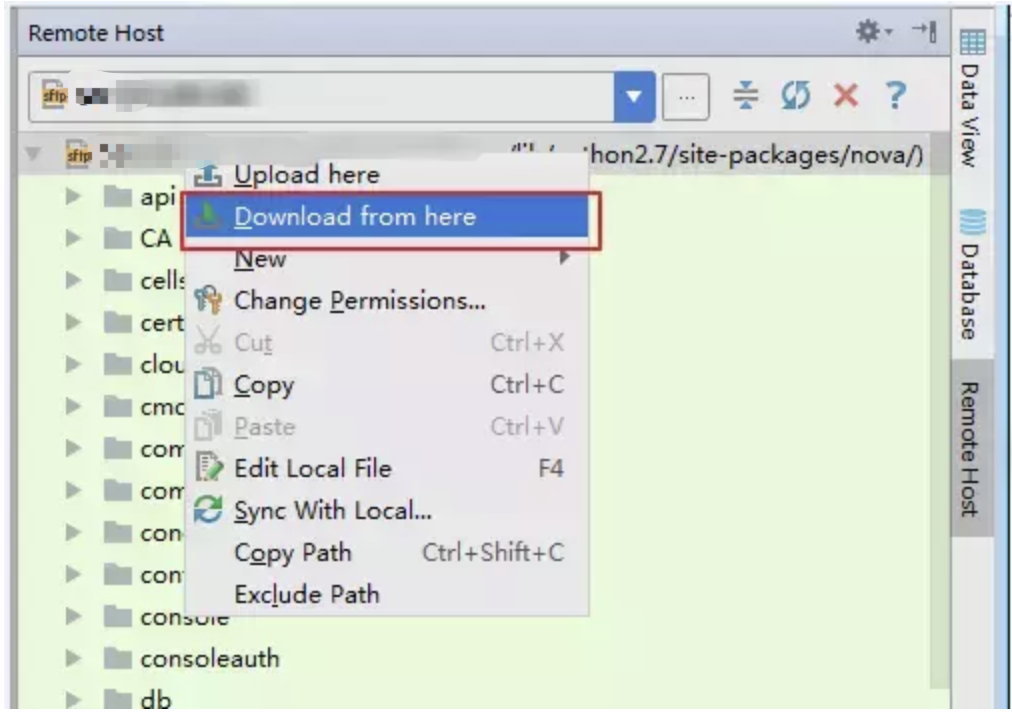Click the ellipsis browse button
This screenshot has height=714, width=1012.
pos(686,98)
